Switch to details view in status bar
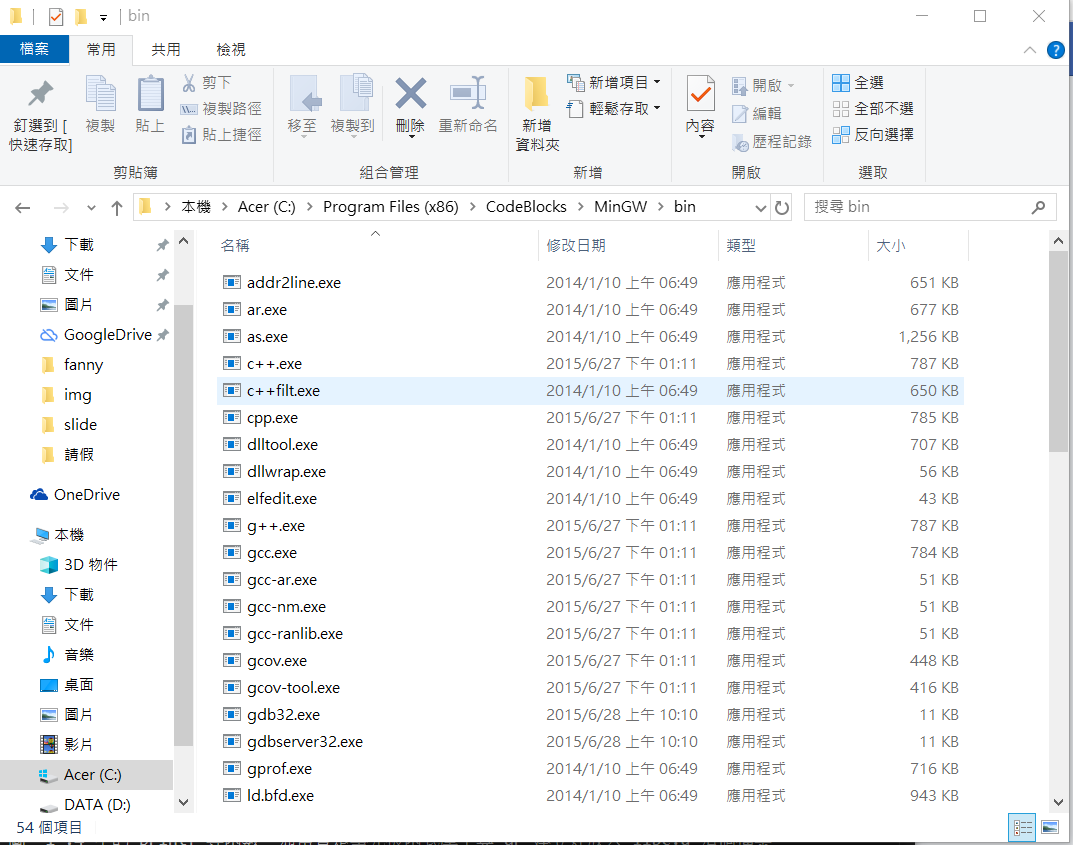 point(1023,827)
